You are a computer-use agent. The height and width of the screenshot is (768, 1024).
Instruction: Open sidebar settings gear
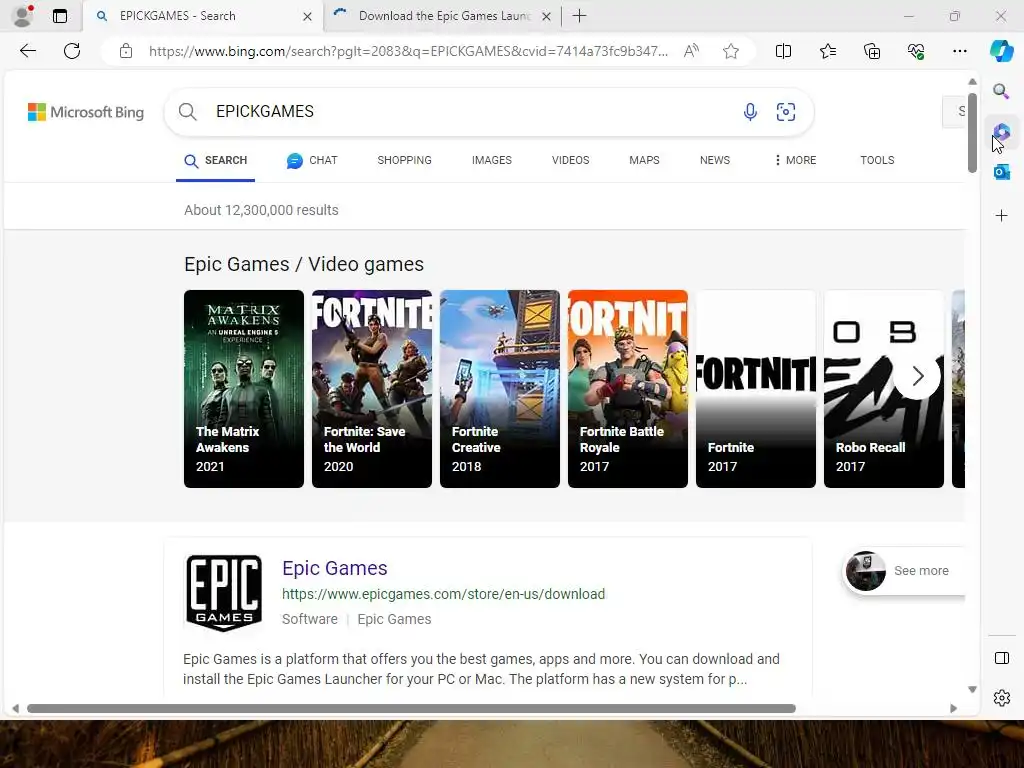(x=1002, y=698)
